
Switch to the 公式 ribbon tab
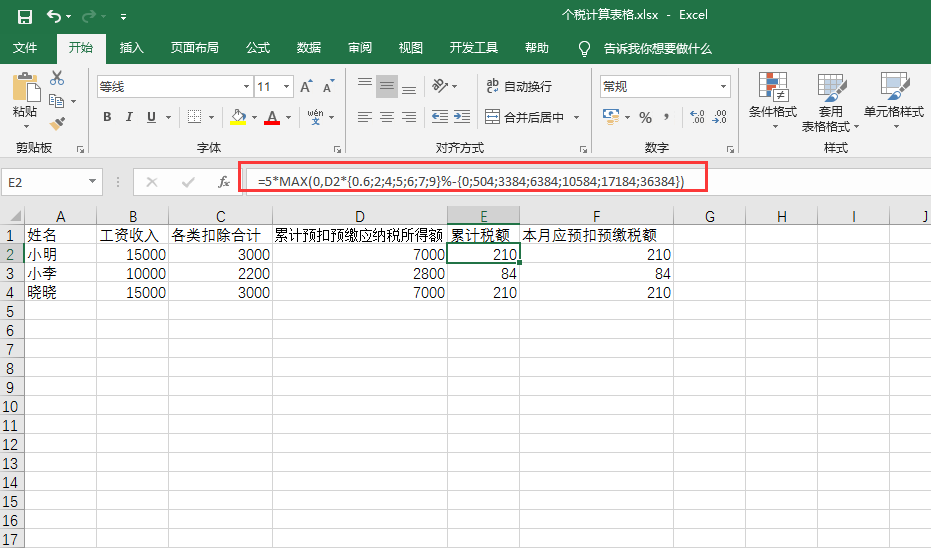click(258, 48)
